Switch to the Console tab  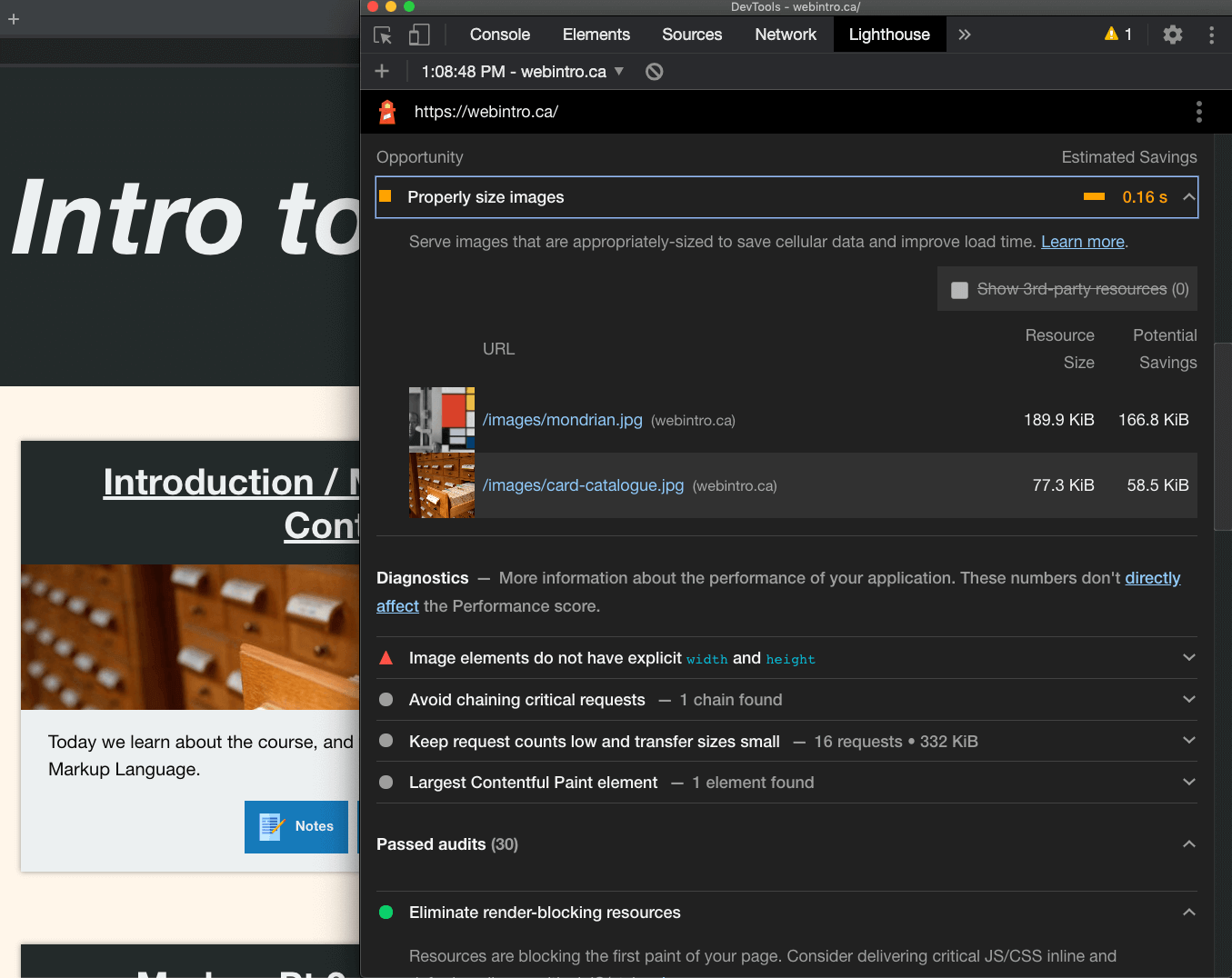coord(499,35)
